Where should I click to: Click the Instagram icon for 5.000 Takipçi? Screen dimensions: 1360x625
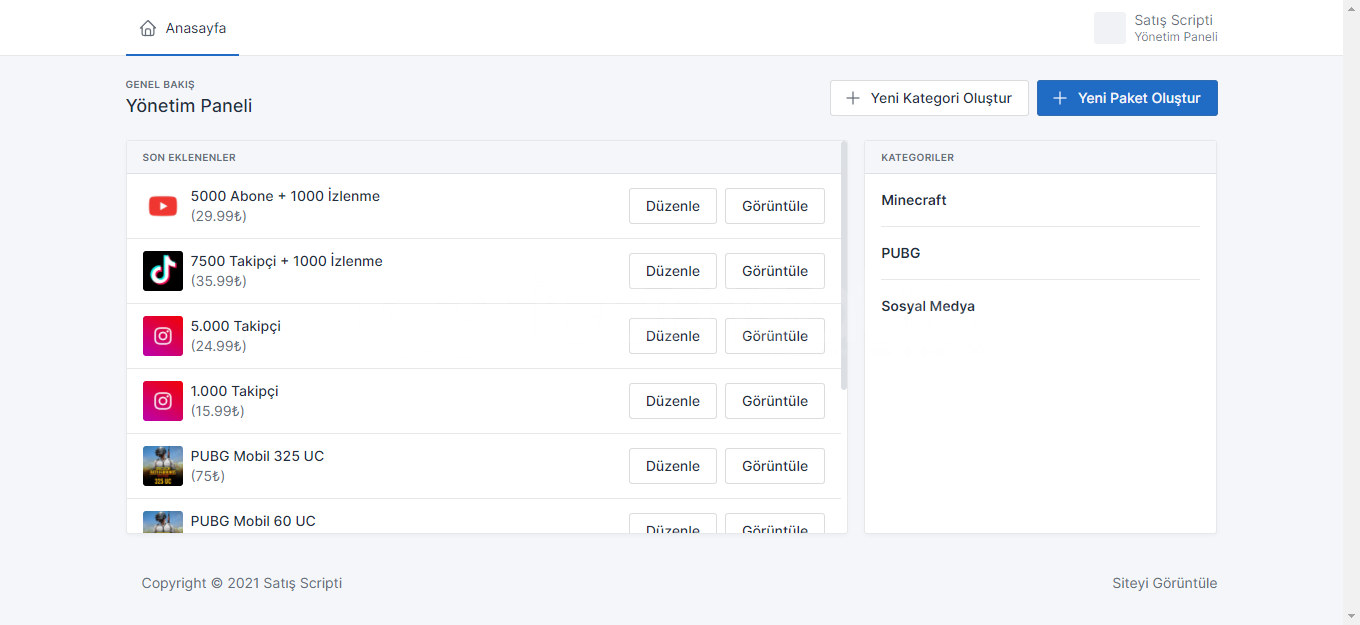tap(163, 336)
